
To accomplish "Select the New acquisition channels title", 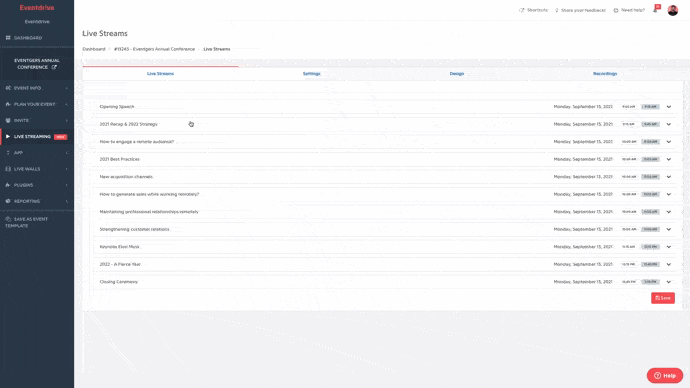I will click(126, 177).
